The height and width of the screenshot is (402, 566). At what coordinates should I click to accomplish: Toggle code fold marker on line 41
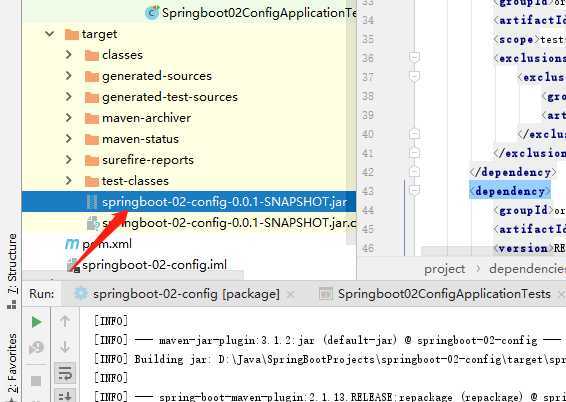(415, 152)
